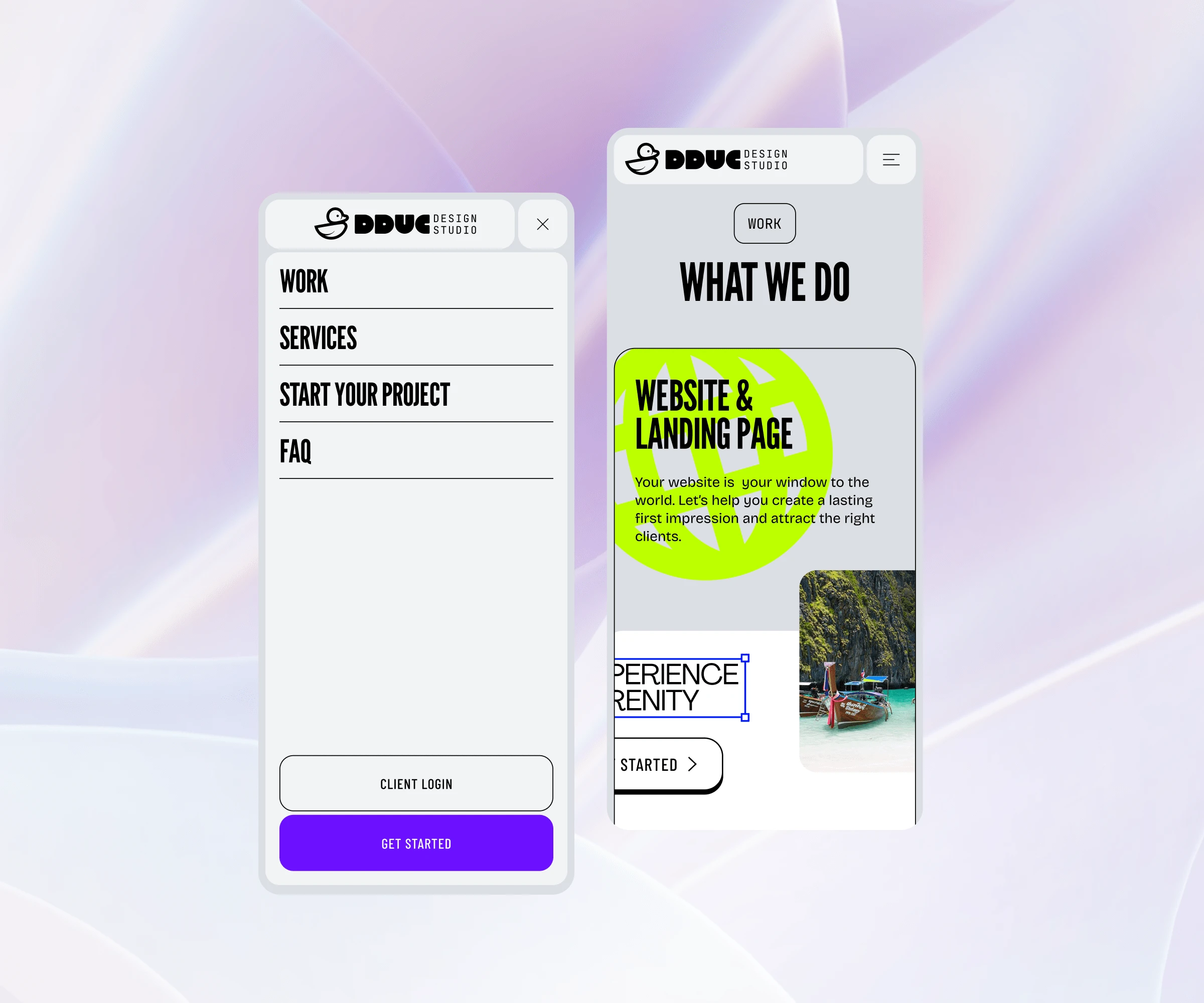Click the WORK navigation item
This screenshot has width=1204, height=1003.
click(304, 281)
